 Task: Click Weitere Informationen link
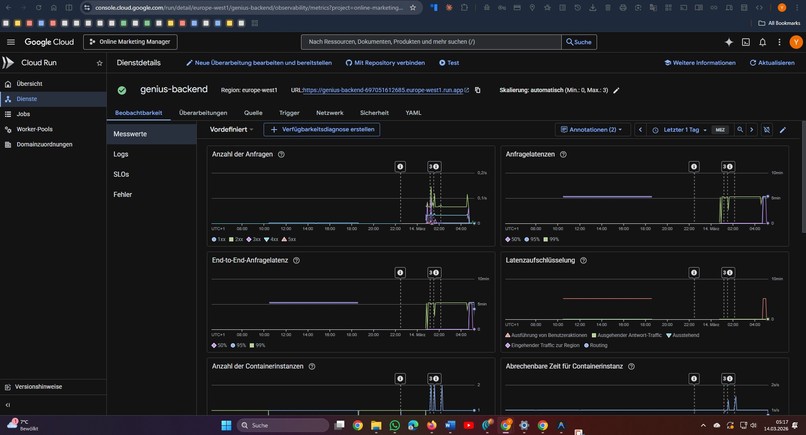(700, 63)
